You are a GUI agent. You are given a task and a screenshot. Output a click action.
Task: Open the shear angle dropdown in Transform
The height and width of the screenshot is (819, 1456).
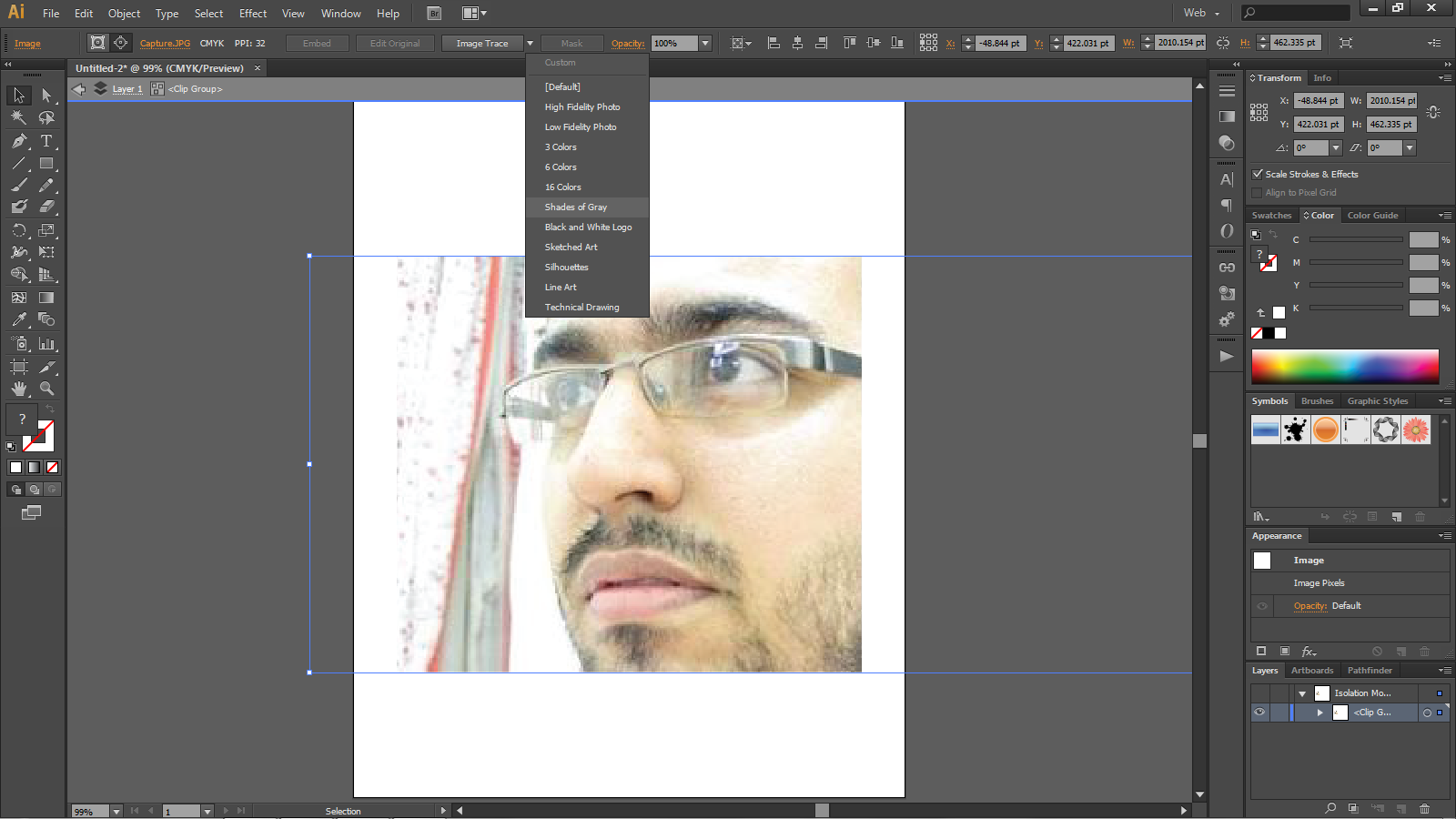(x=1410, y=147)
